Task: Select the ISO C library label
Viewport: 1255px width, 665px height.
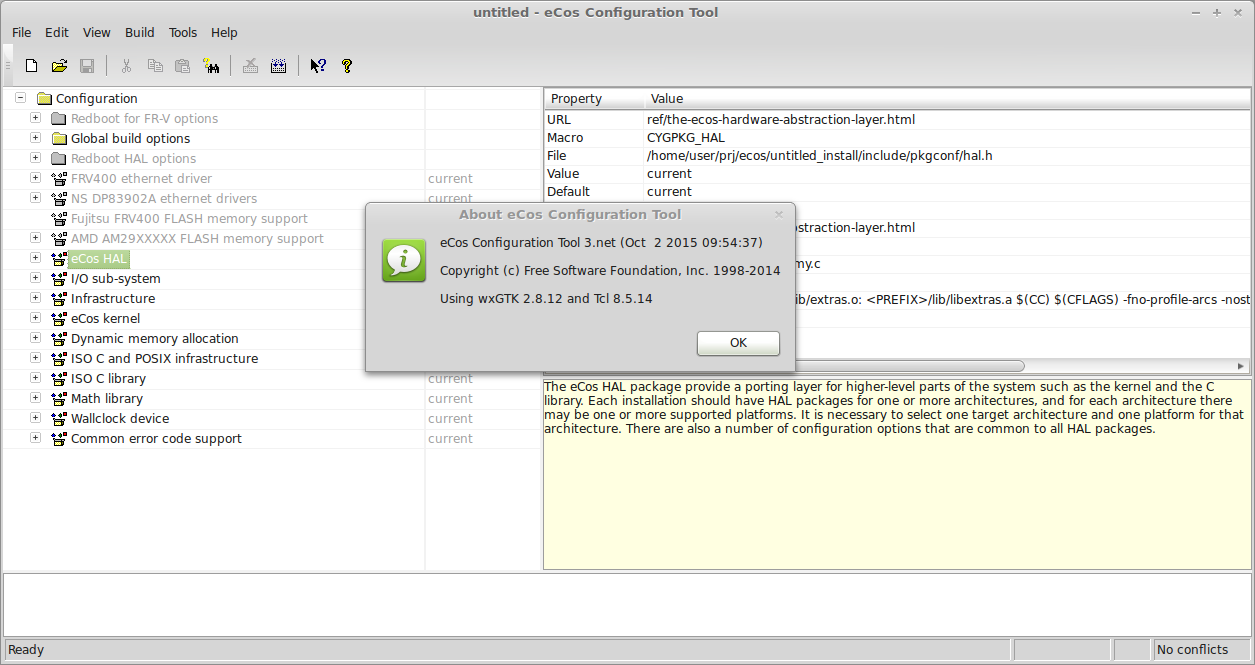Action: (x=108, y=379)
